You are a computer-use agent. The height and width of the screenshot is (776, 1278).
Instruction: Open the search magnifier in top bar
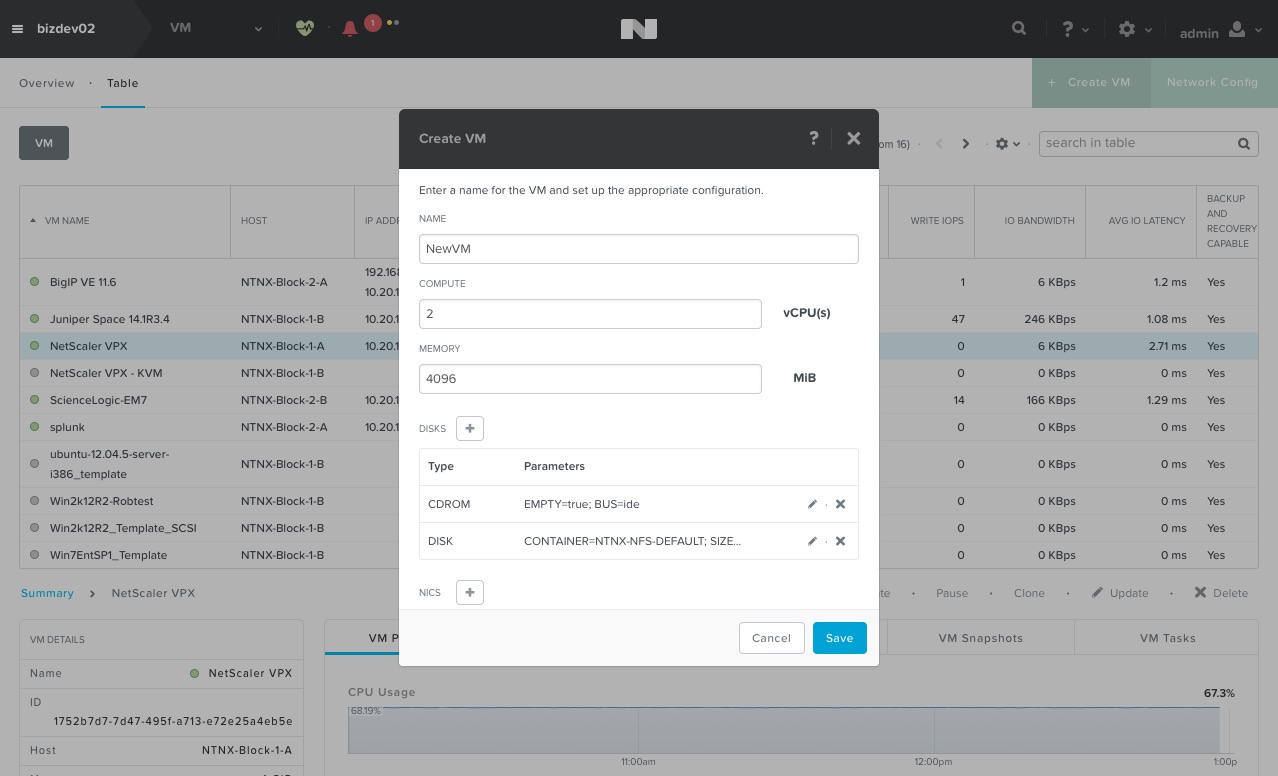click(x=1019, y=29)
